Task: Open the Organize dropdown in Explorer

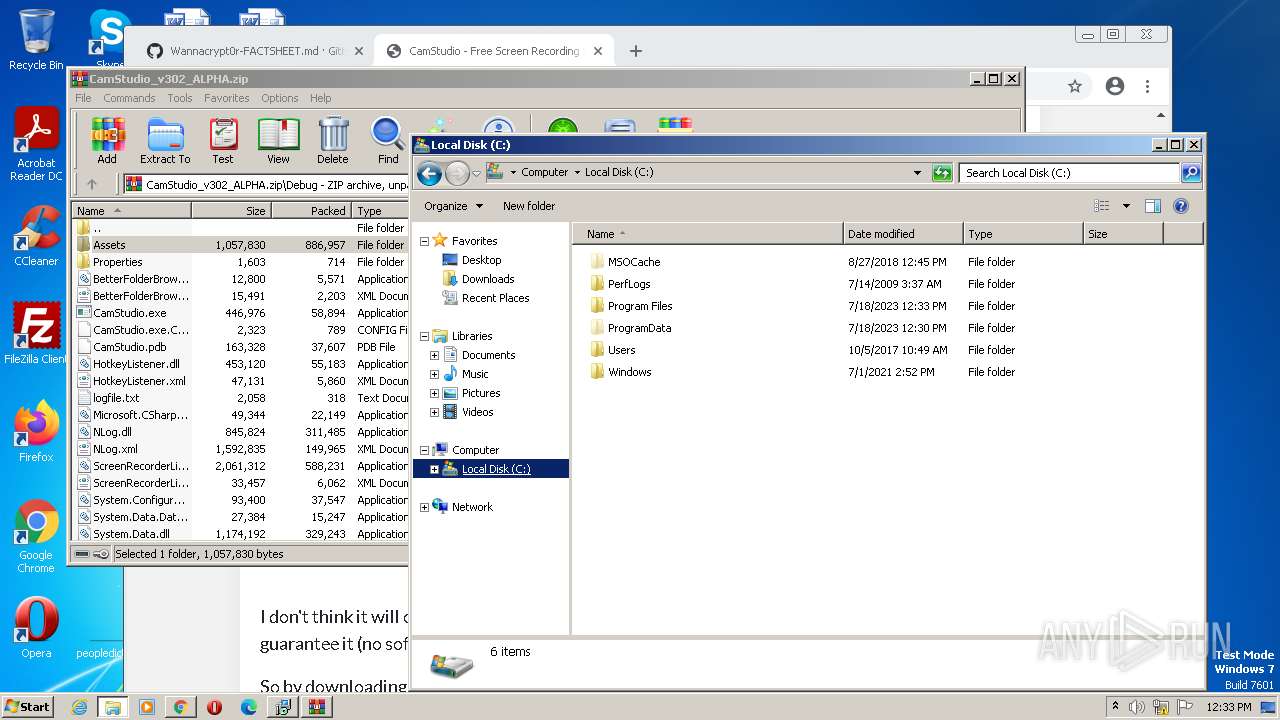Action: click(453, 206)
